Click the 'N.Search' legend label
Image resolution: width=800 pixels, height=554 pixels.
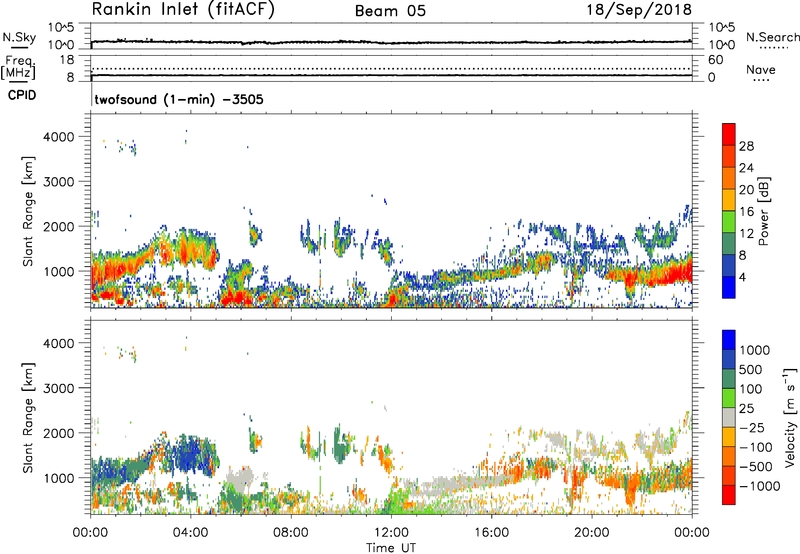773,37
